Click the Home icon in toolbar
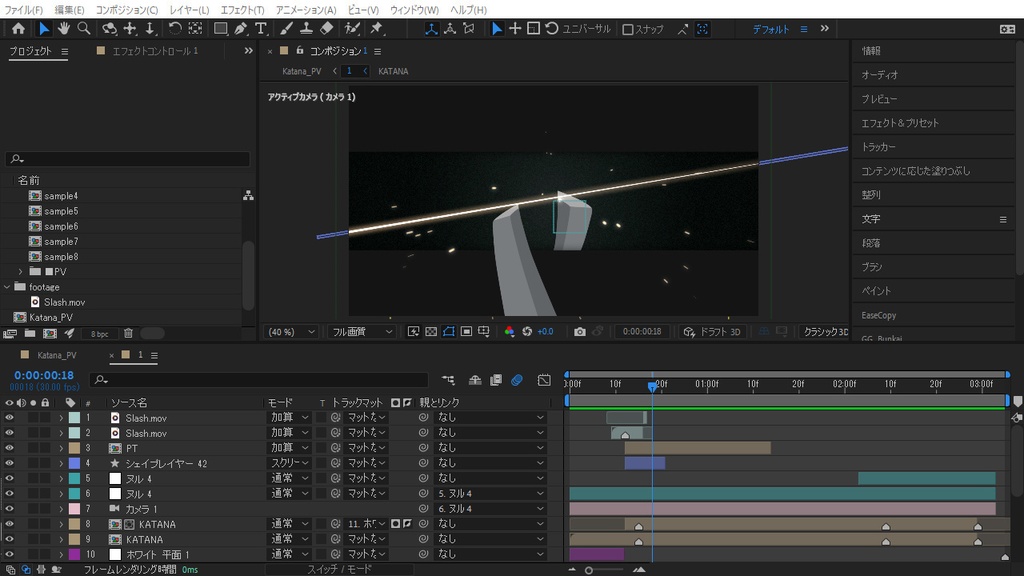The width and height of the screenshot is (1024, 576). (x=18, y=29)
